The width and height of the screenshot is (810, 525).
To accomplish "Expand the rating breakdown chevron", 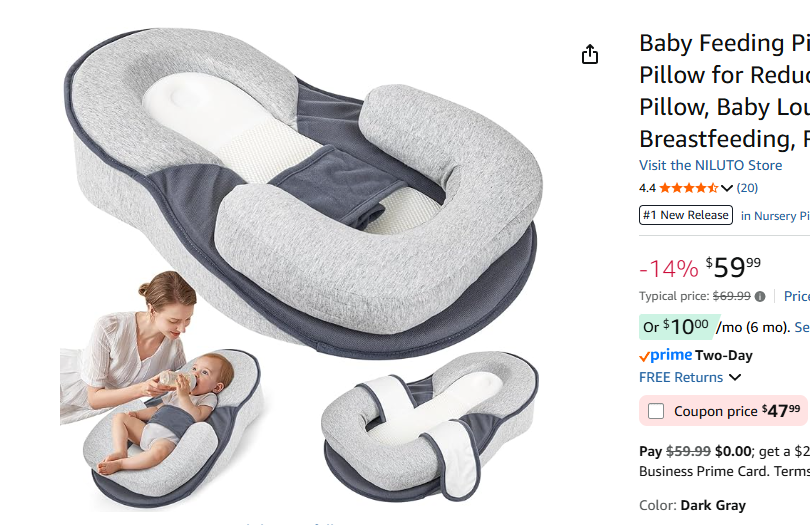I will (727, 188).
